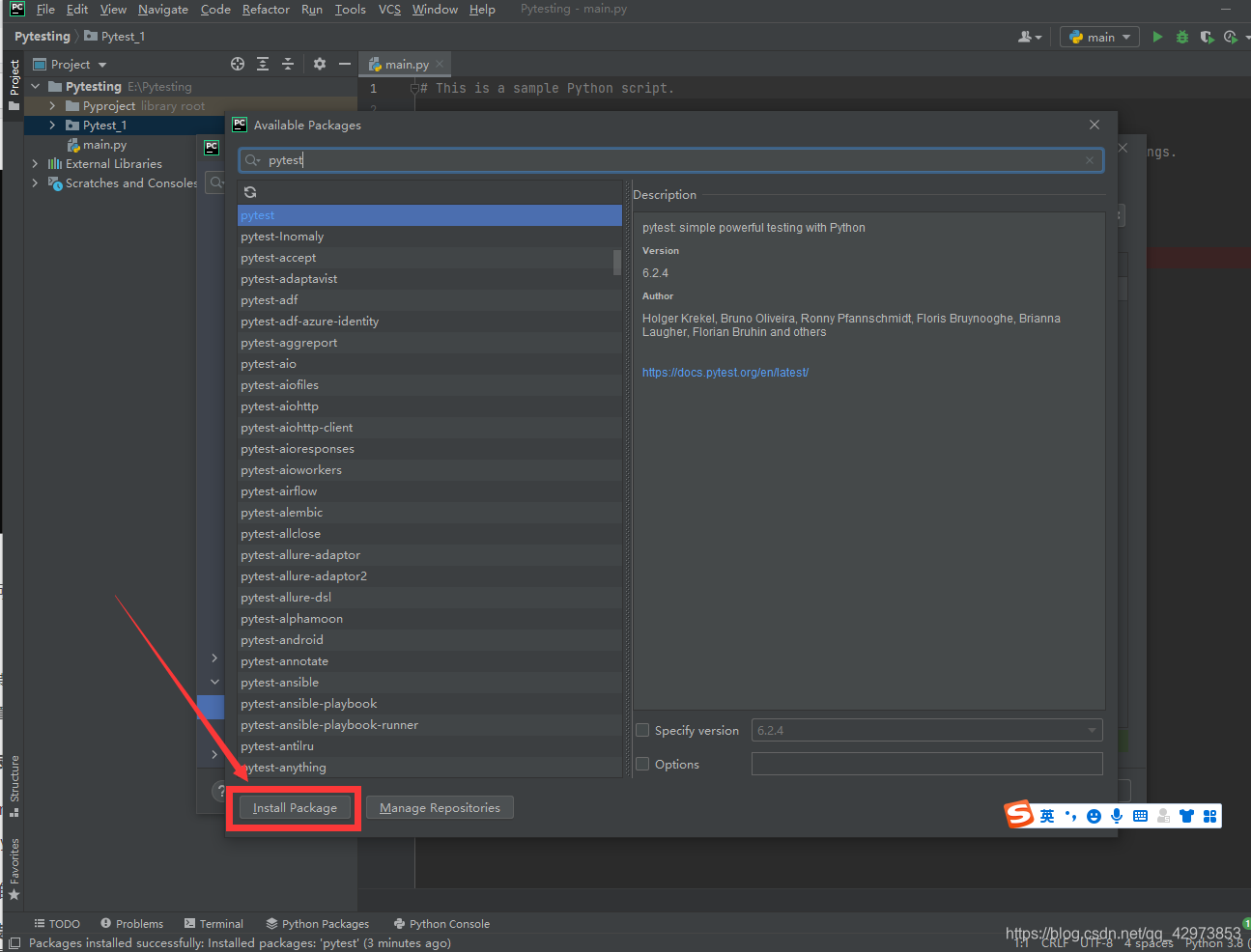Open the Navigate menu
Image resolution: width=1251 pixels, height=952 pixels.
pyautogui.click(x=162, y=10)
